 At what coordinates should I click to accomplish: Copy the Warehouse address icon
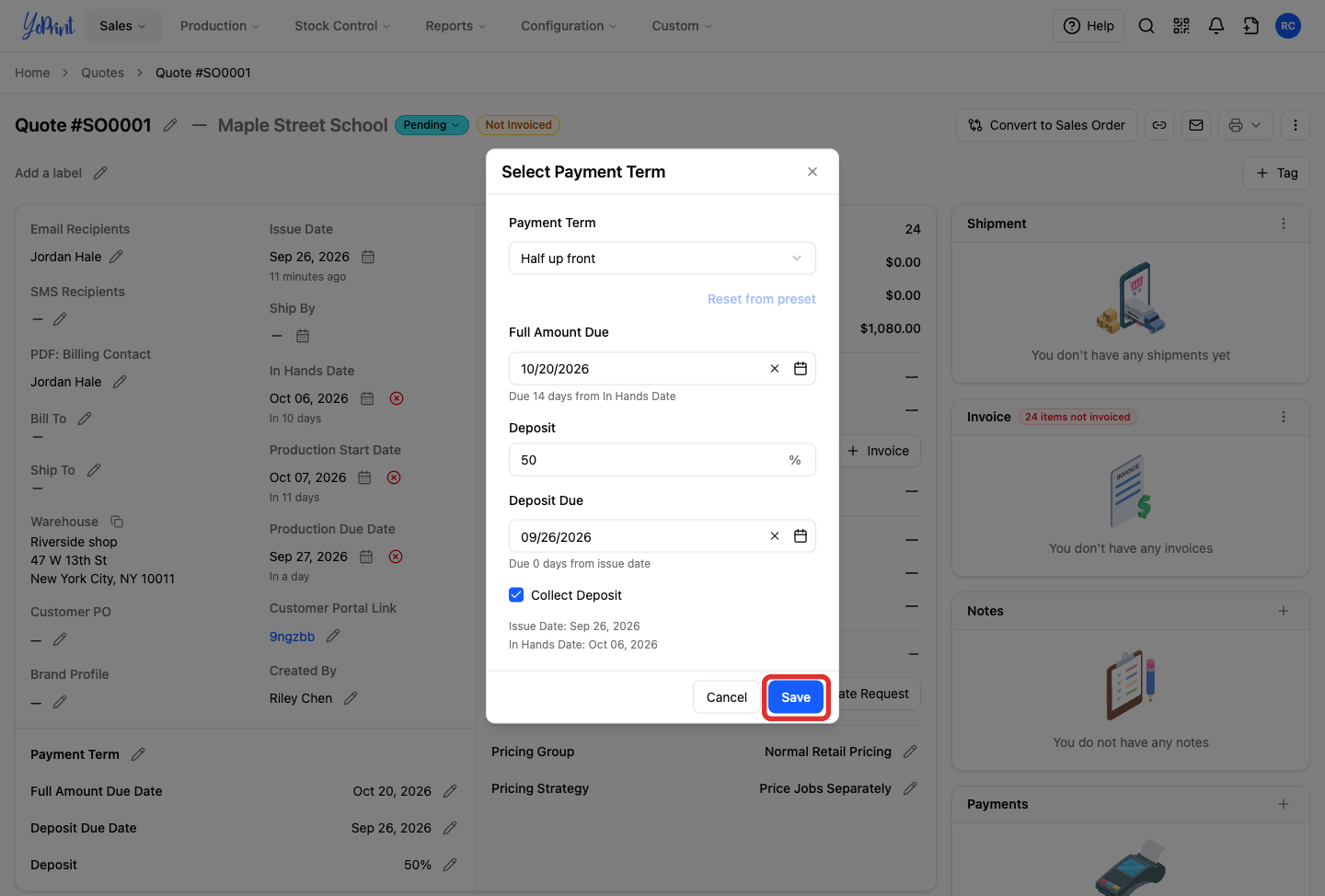coord(117,522)
